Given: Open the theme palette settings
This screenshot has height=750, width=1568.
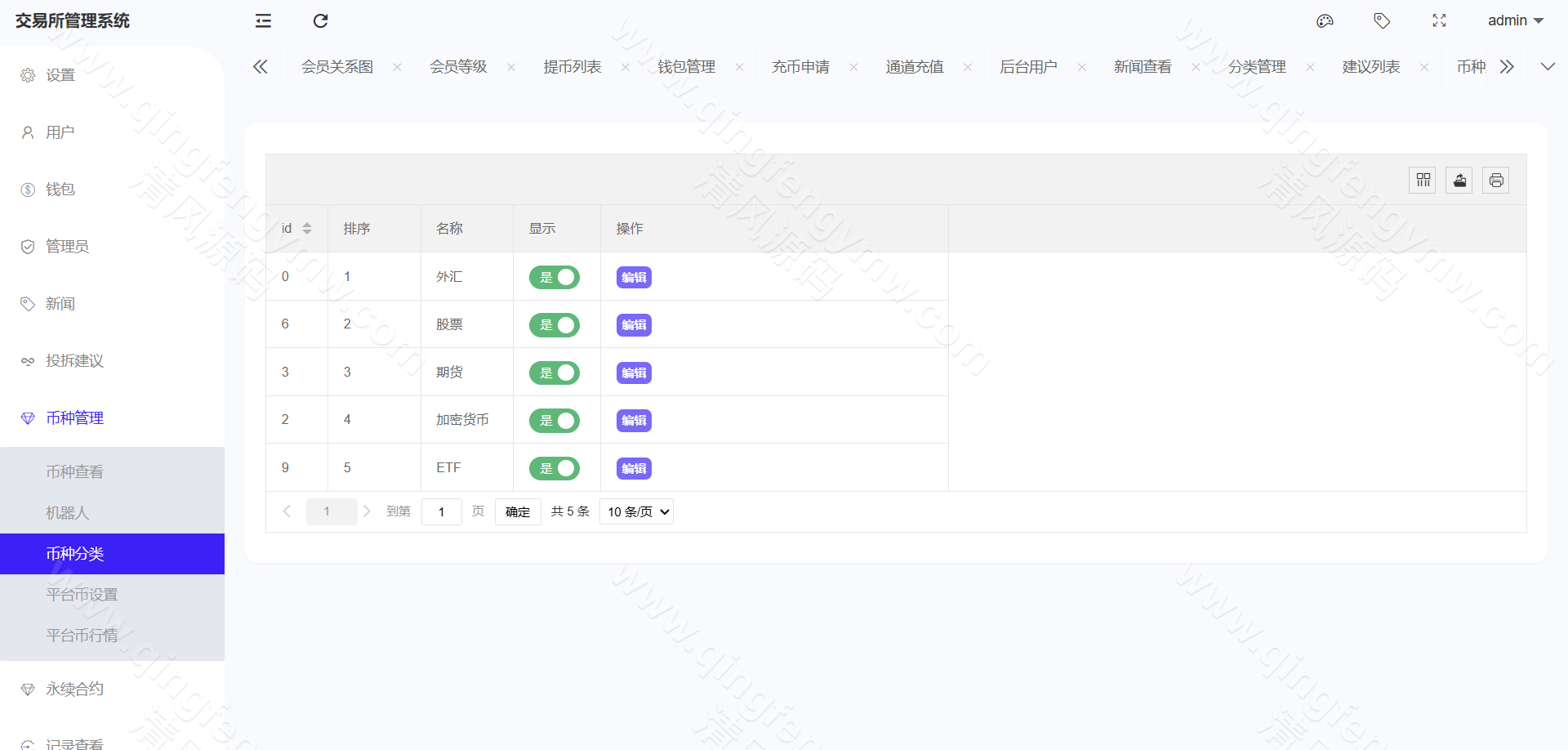Looking at the screenshot, I should [1325, 20].
